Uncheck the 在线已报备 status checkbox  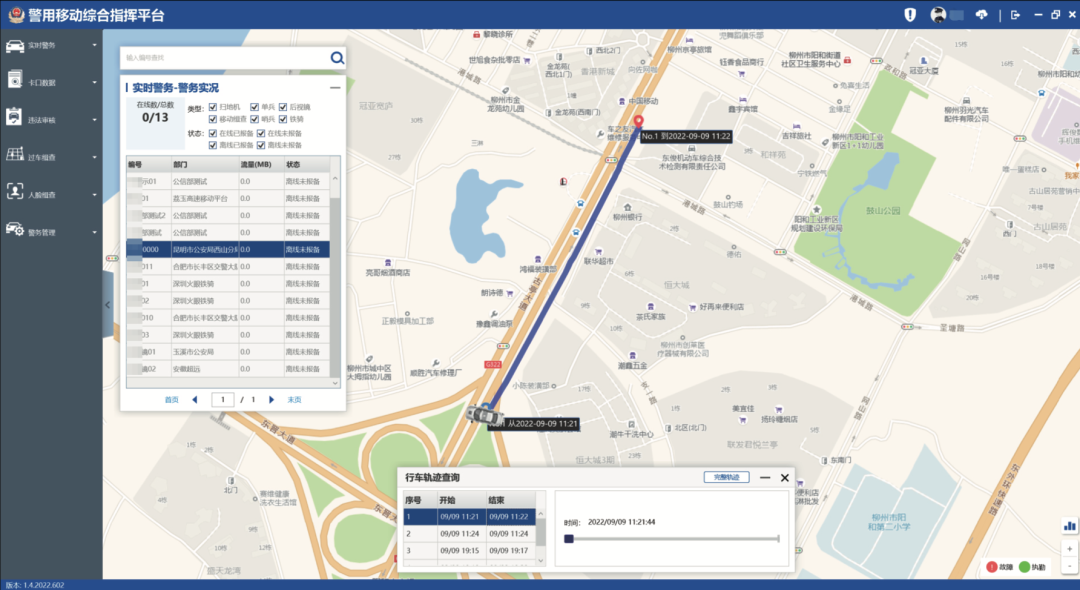212,133
